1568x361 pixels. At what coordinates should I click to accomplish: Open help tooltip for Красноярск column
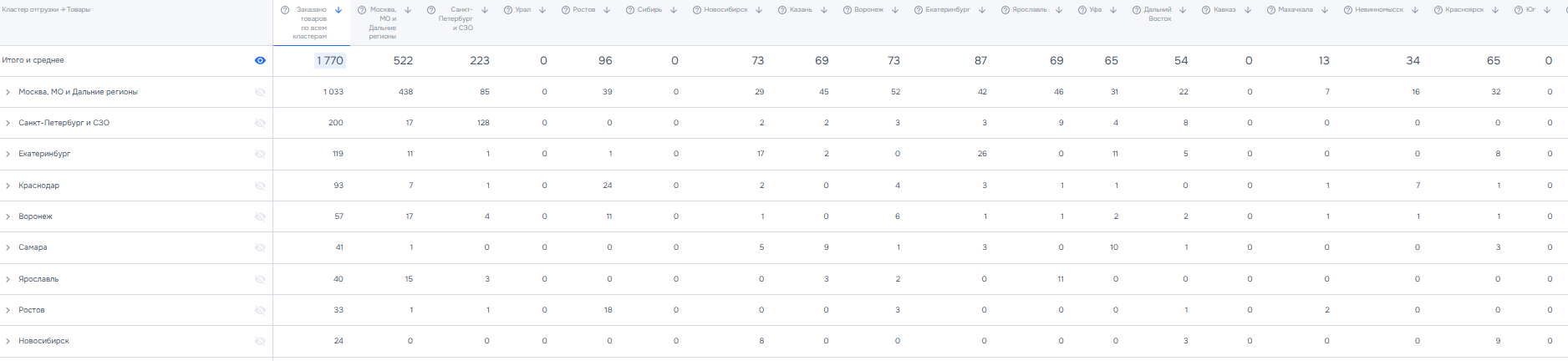1438,10
